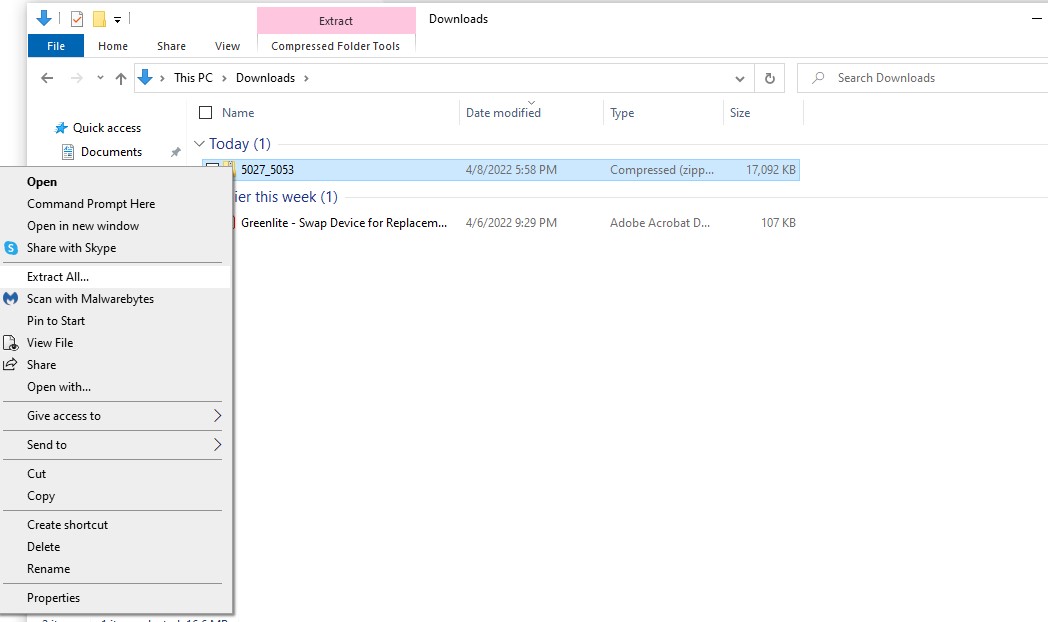Image resolution: width=1048 pixels, height=622 pixels.
Task: Open the recent locations dropdown arrow
Action: [x=100, y=78]
